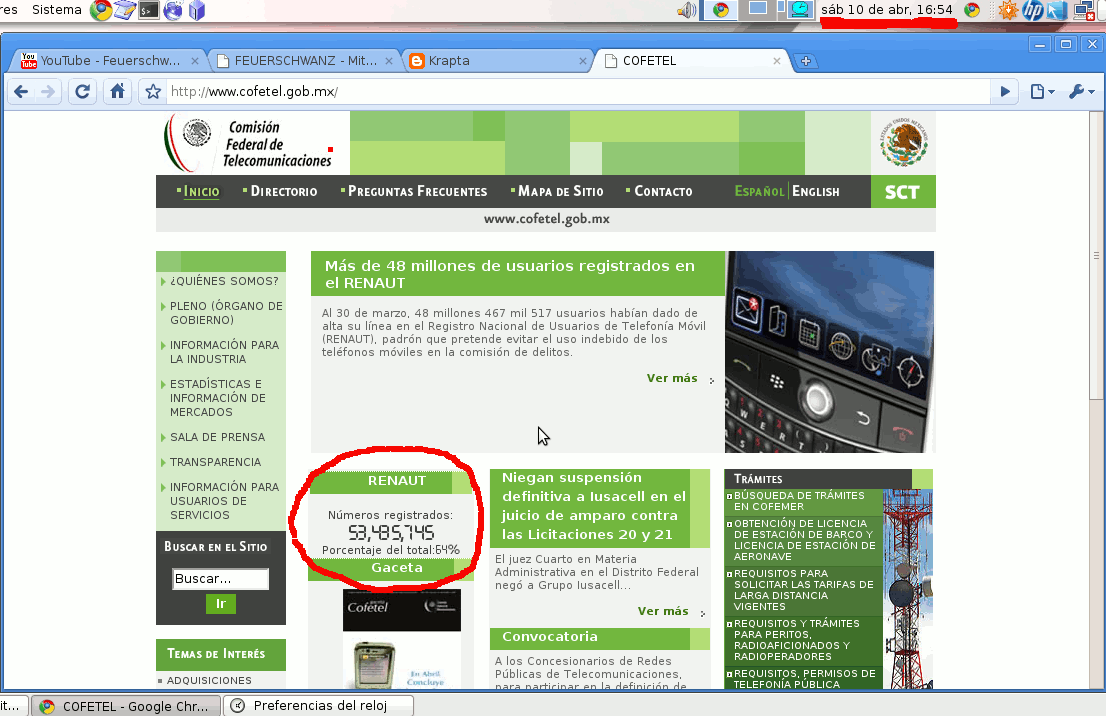
Task: Go back with the browser back arrow
Action: coord(21,91)
